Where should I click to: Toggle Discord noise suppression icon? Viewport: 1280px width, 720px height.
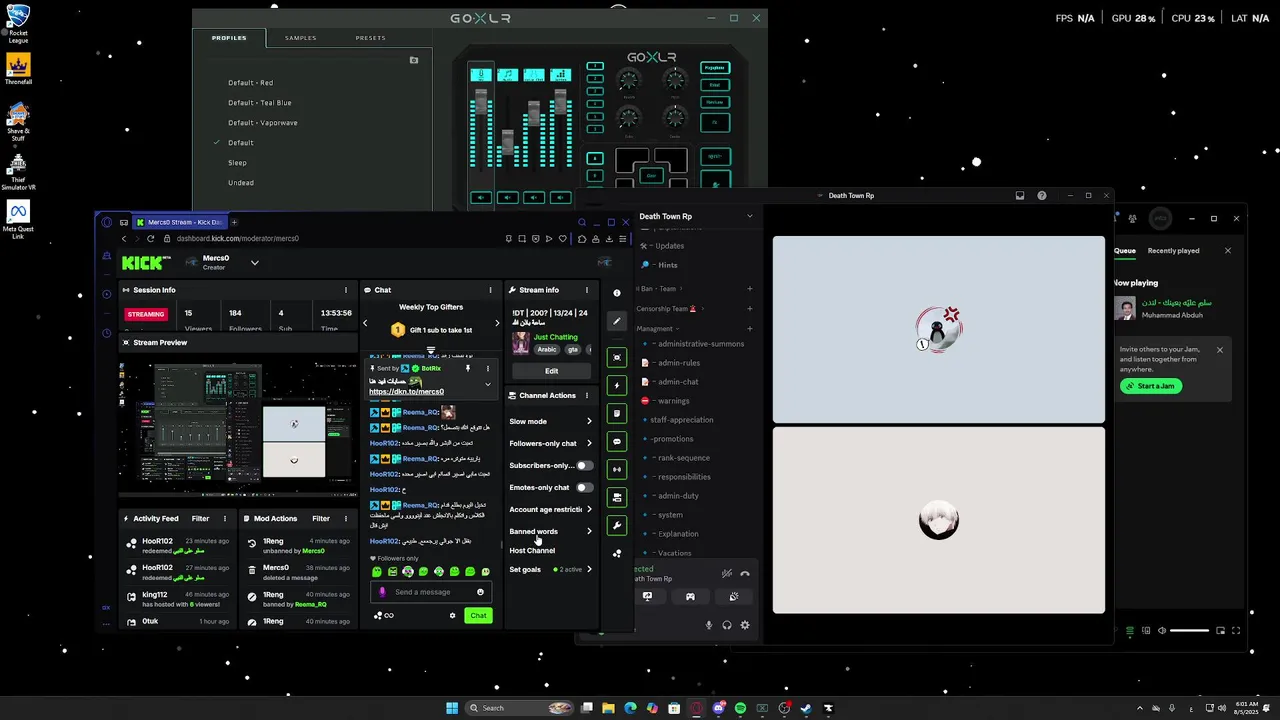[727, 573]
